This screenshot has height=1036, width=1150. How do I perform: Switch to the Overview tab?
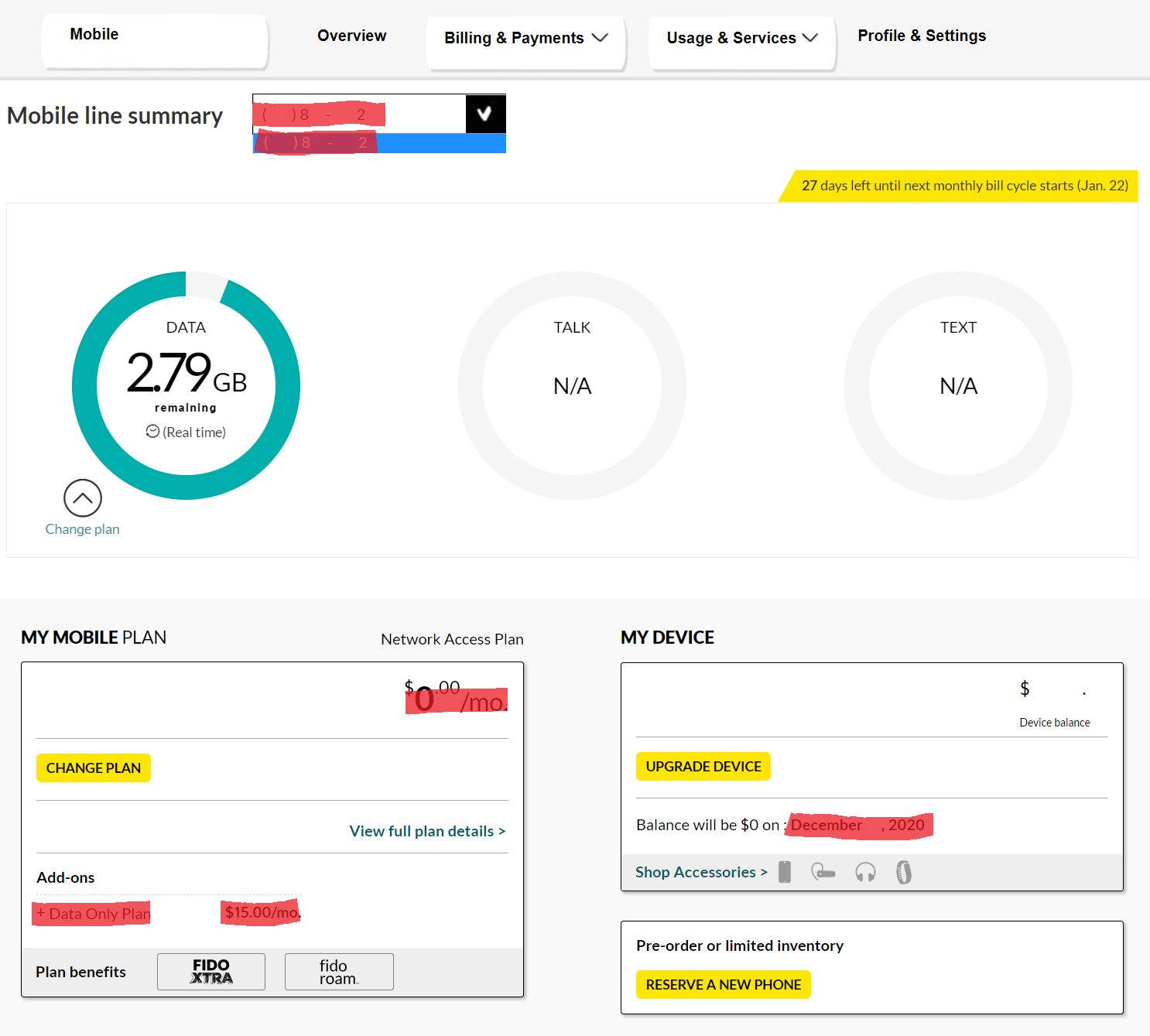coord(351,36)
